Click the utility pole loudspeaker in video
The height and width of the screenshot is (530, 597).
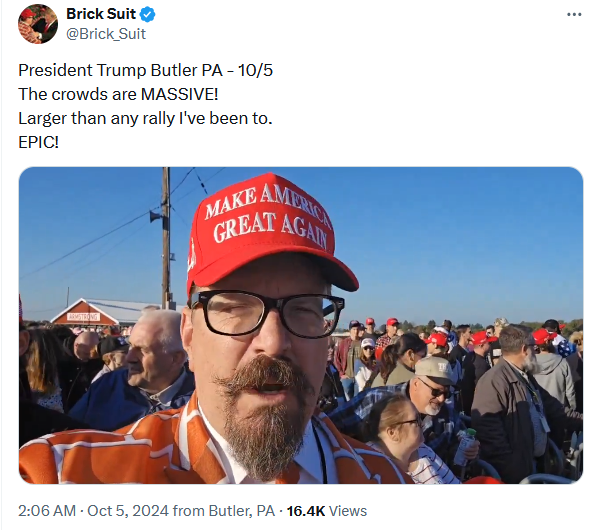point(155,217)
